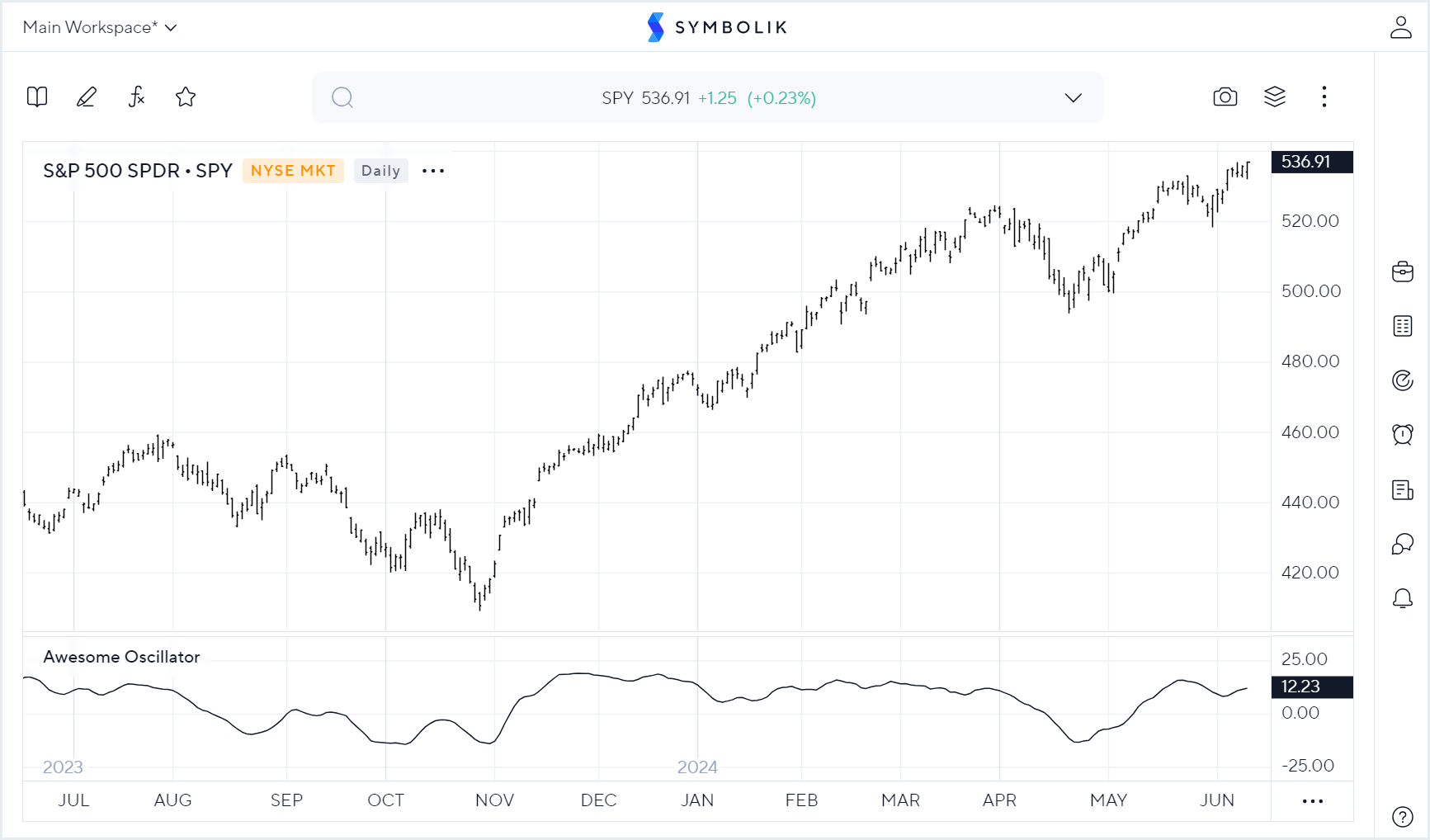This screenshot has height=840, width=1430.
Task: Open the layers stack icon
Action: coord(1275,97)
